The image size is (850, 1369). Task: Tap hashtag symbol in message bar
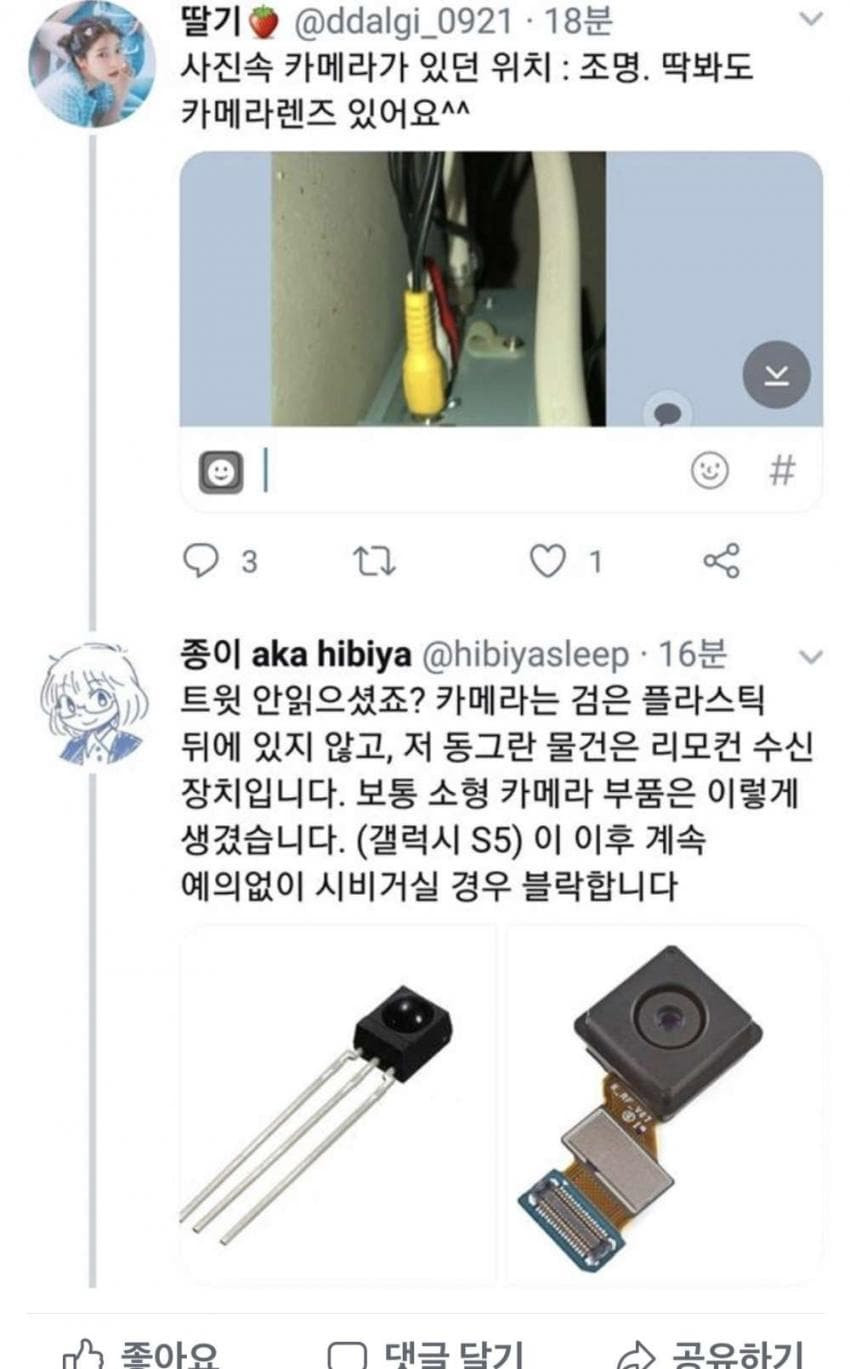click(782, 470)
